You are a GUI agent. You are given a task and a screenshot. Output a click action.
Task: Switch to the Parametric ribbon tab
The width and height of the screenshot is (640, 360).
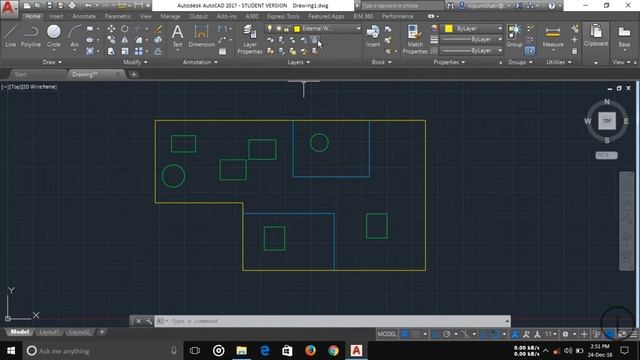point(118,16)
